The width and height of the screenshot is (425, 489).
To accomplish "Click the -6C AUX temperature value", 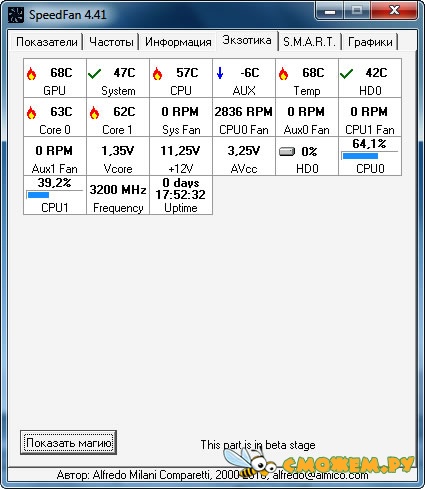I will [x=250, y=73].
